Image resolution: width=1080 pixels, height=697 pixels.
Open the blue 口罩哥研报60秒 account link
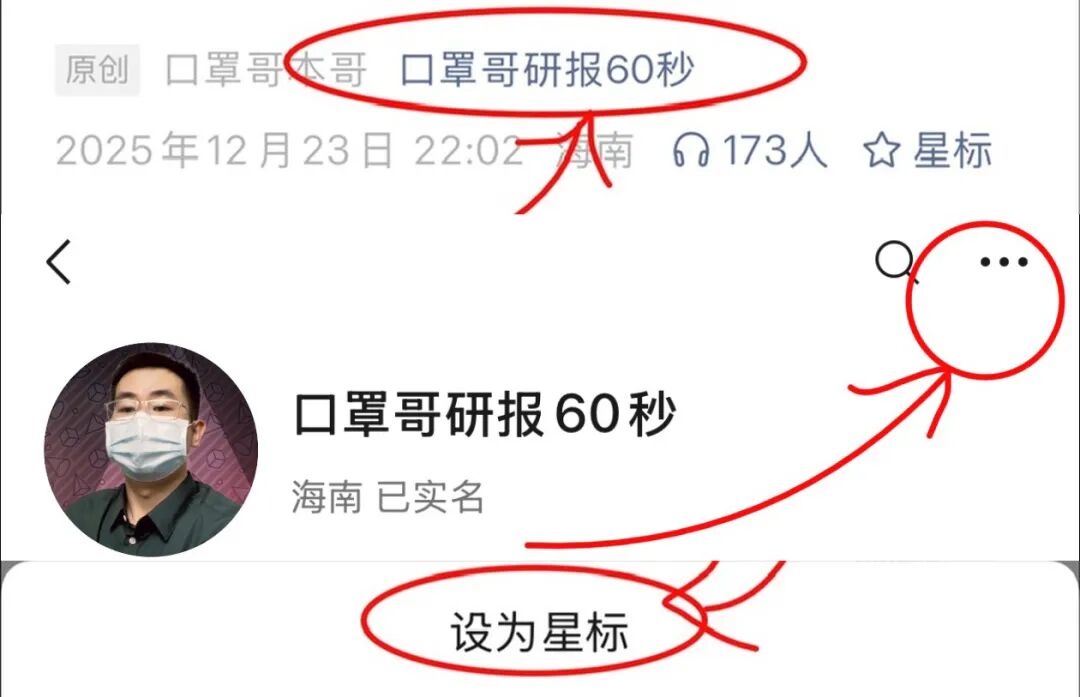point(547,70)
